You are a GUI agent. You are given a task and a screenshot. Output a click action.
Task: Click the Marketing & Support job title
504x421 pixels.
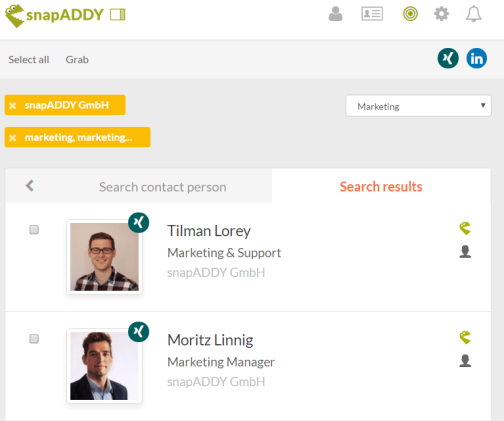pos(224,253)
